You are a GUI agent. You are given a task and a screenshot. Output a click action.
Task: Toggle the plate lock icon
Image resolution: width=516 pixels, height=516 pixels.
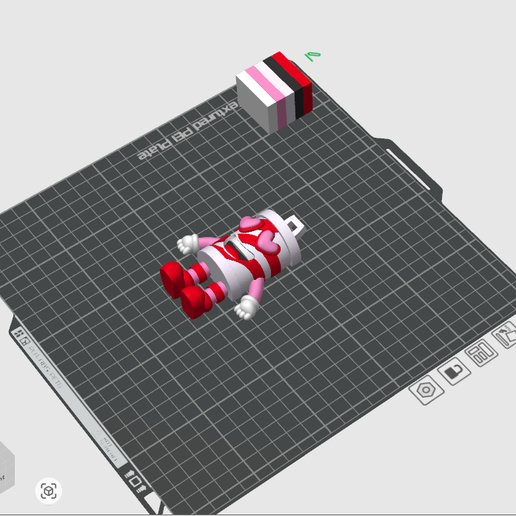454,371
